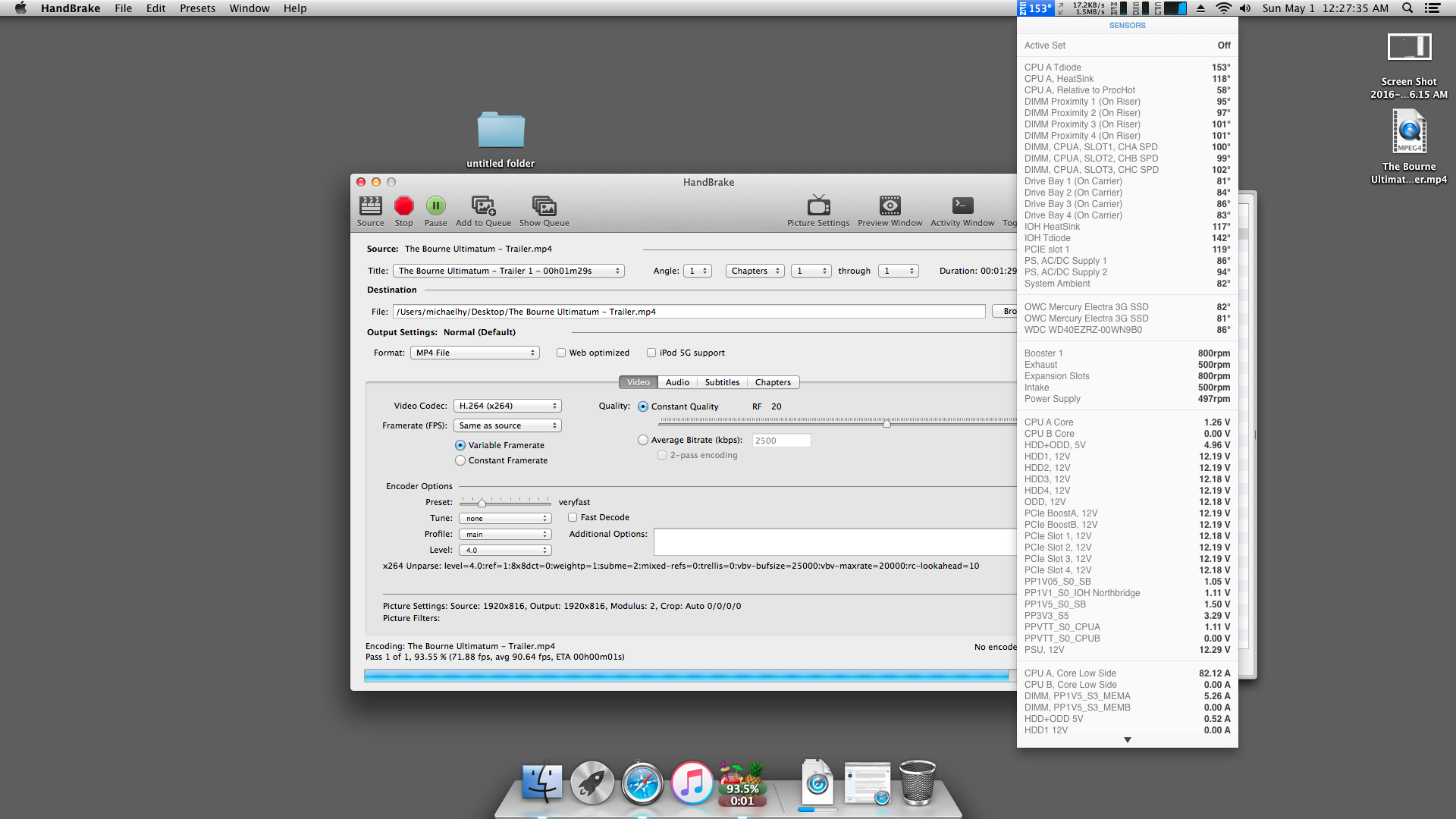Open the Source toolbar icon in HandBrake
The width and height of the screenshot is (1456, 819).
tap(370, 211)
